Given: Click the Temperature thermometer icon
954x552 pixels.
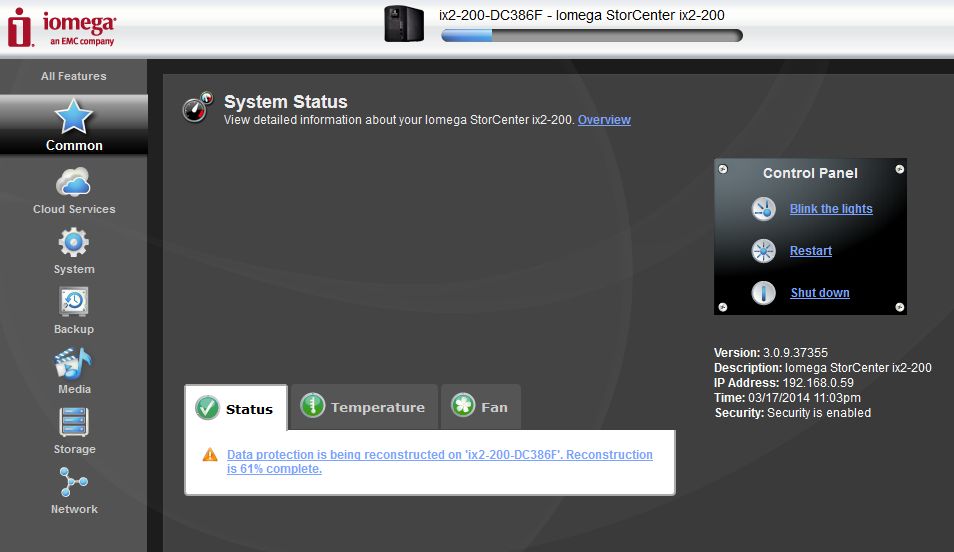Looking at the screenshot, I should pyautogui.click(x=313, y=405).
